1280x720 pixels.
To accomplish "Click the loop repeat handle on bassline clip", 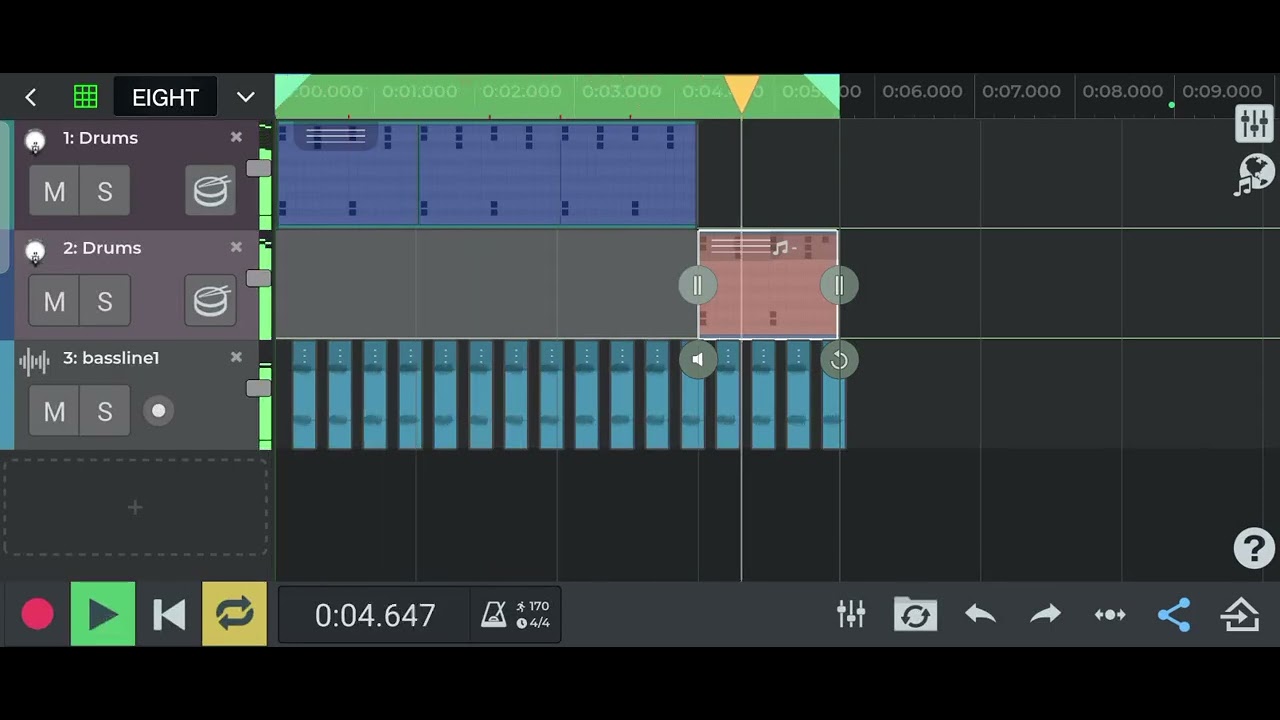I will point(839,360).
